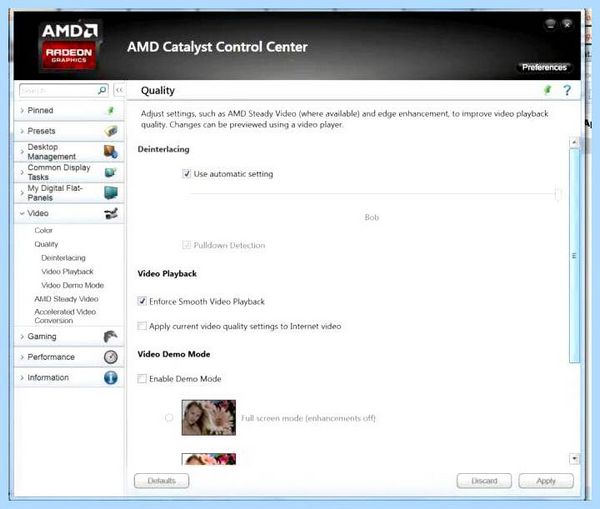Click the search magnifier icon
Screen dimensions: 600x509
[102, 90]
